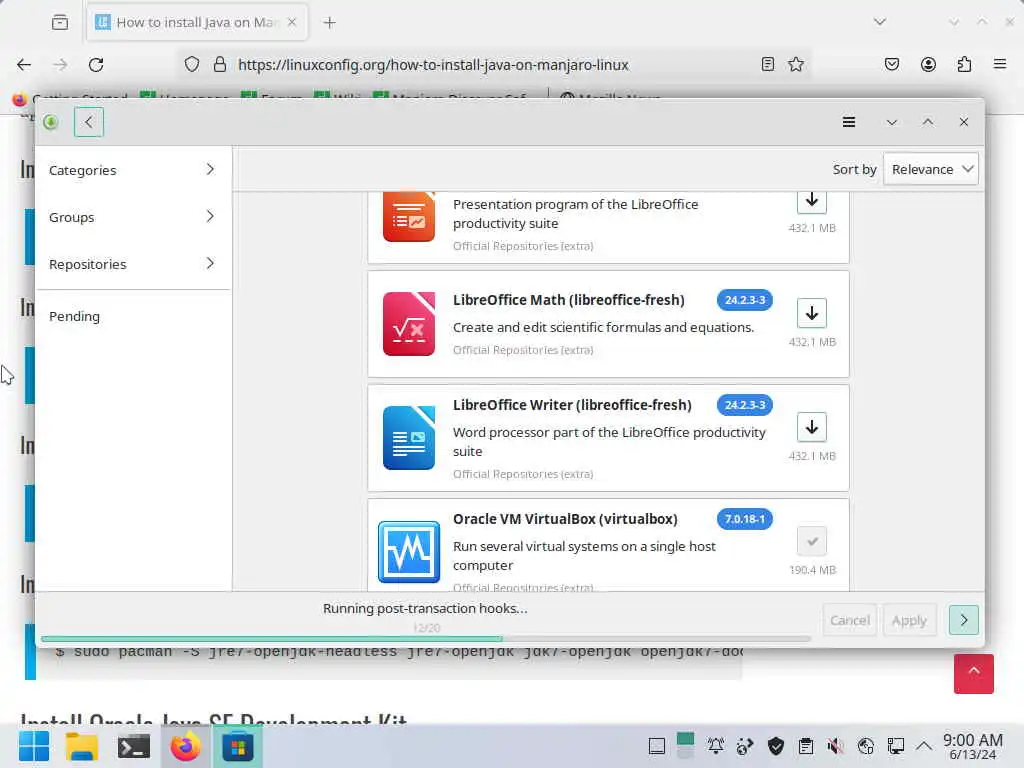Screen dimensions: 1024x768
Task: Install LibreOffice Writer via download arrow
Action: [812, 427]
